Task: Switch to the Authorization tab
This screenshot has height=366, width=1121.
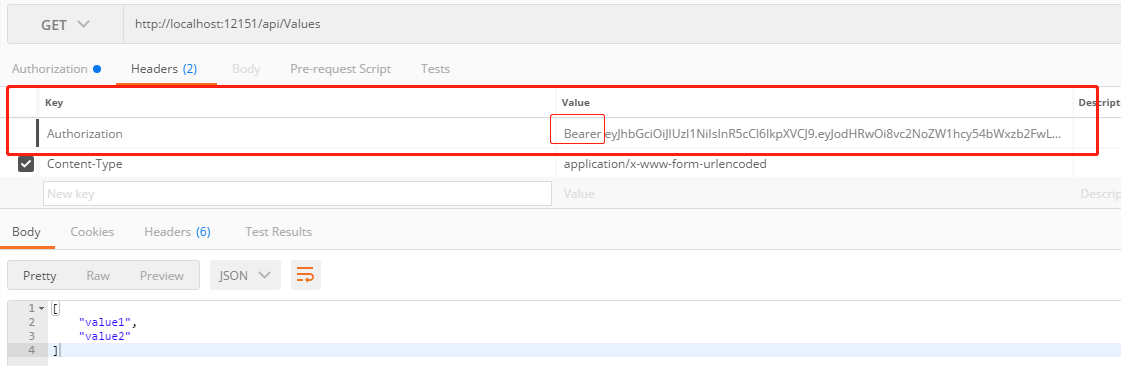Action: 56,69
